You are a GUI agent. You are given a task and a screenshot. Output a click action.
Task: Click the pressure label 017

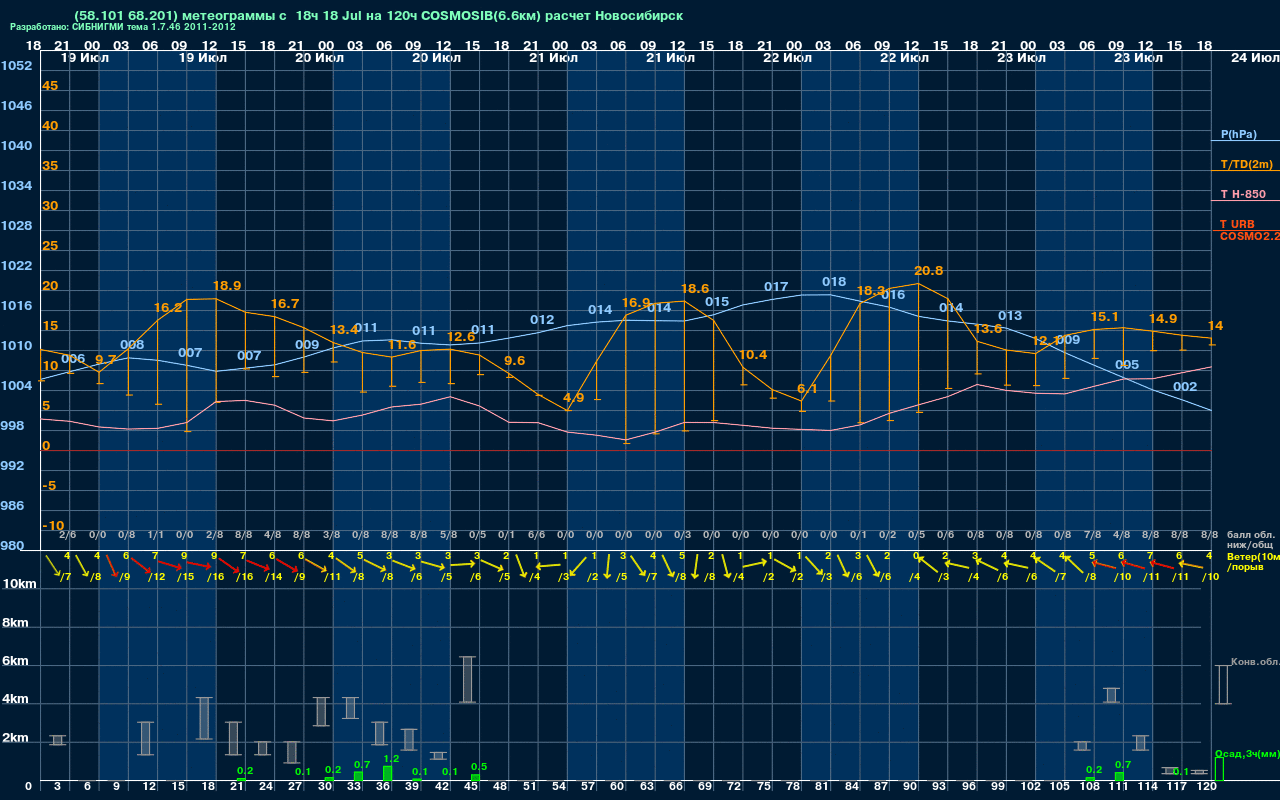pyautogui.click(x=776, y=287)
